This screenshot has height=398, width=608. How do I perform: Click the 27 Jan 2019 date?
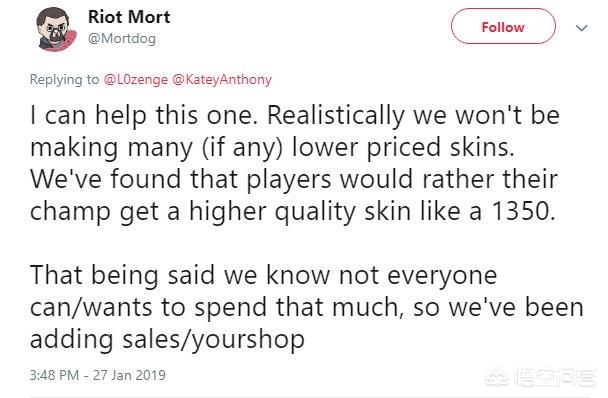129,375
